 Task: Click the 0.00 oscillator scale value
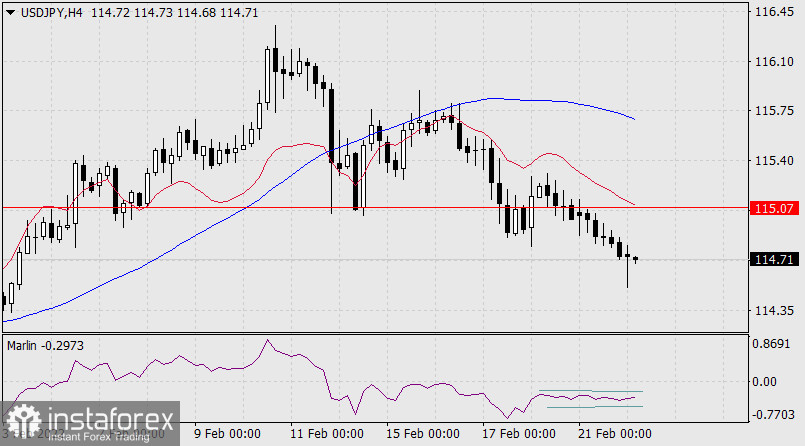[764, 382]
